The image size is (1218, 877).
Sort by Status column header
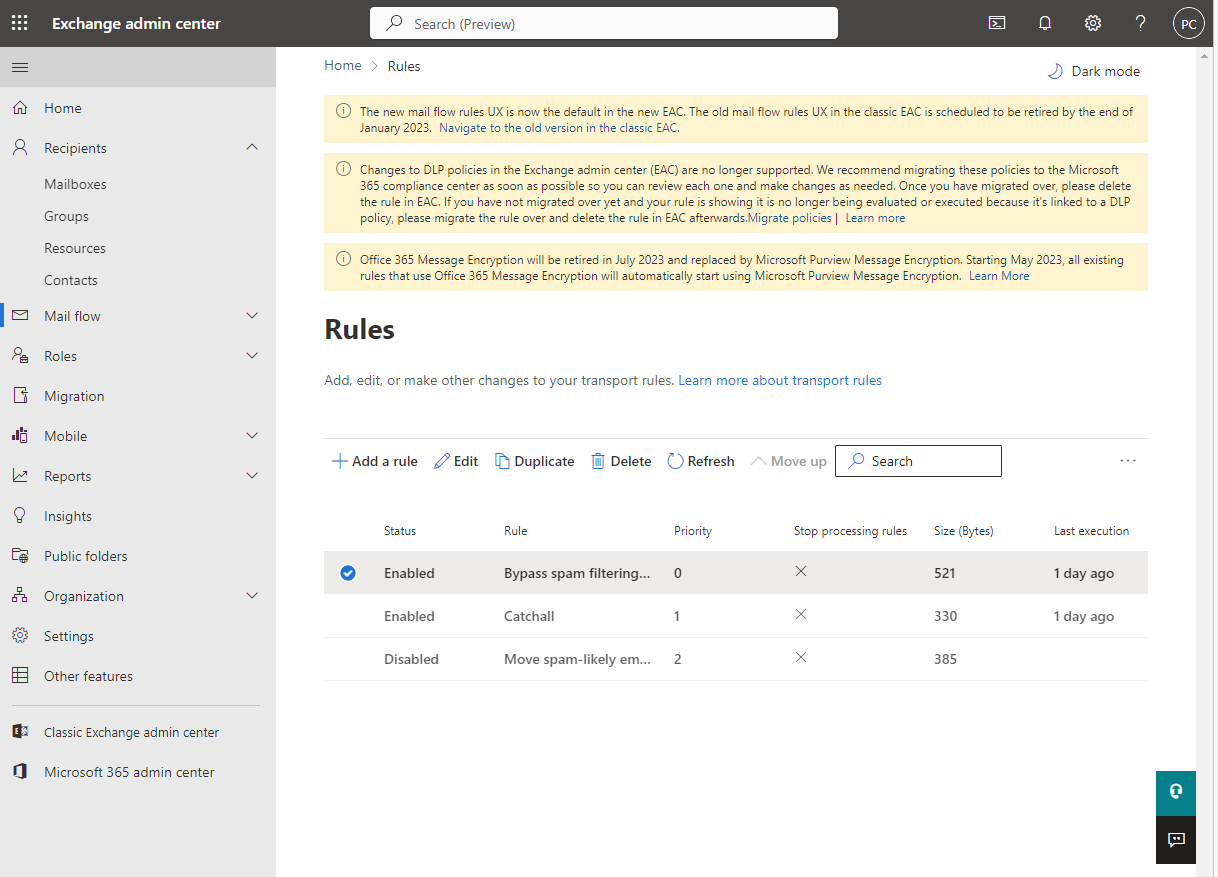tap(400, 531)
